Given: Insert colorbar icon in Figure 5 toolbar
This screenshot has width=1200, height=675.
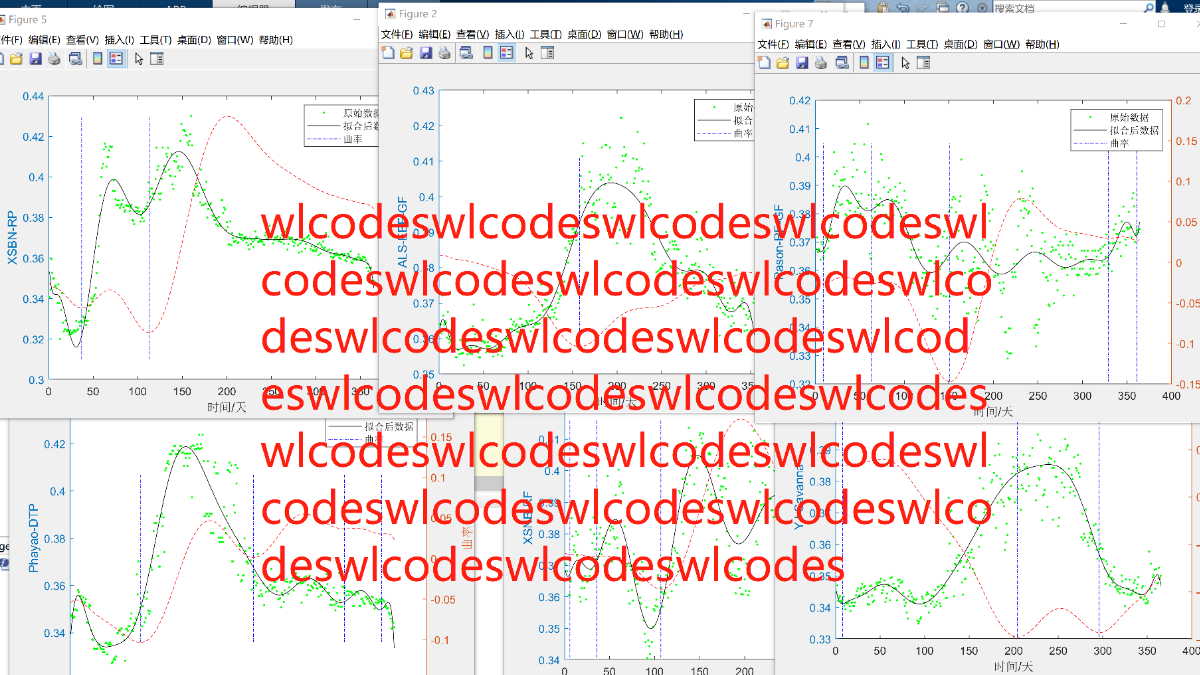Looking at the screenshot, I should pos(97,59).
